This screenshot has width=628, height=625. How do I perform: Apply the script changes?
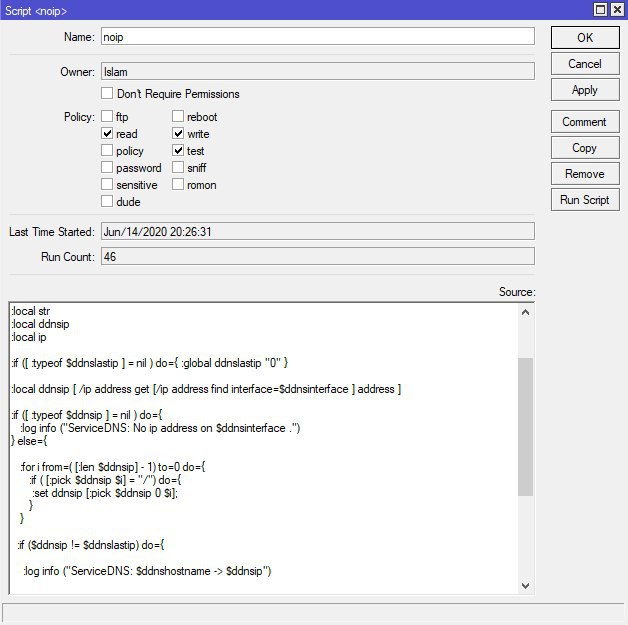click(585, 90)
